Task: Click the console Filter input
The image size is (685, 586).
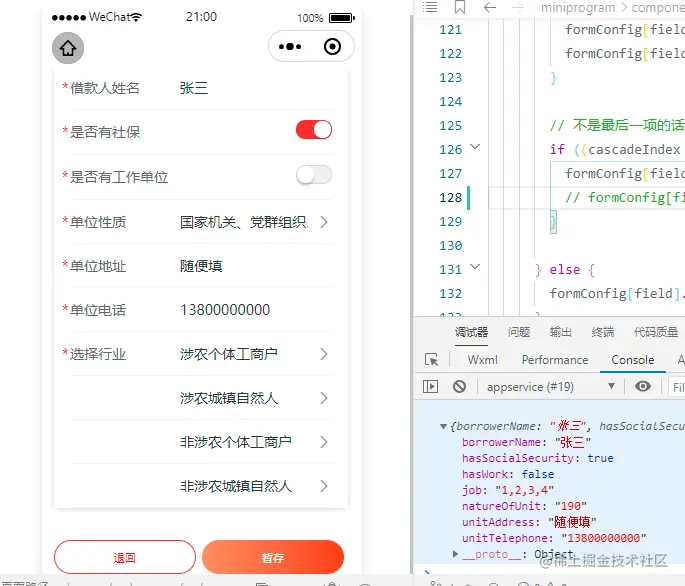Action: [x=677, y=387]
